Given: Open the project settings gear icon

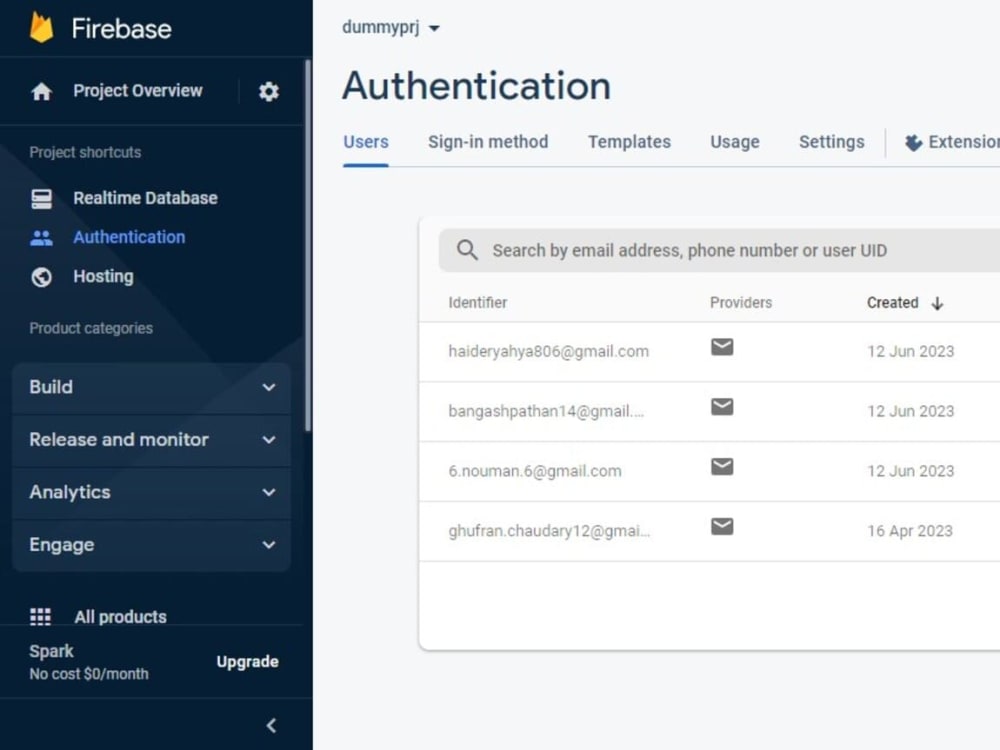Looking at the screenshot, I should (268, 91).
